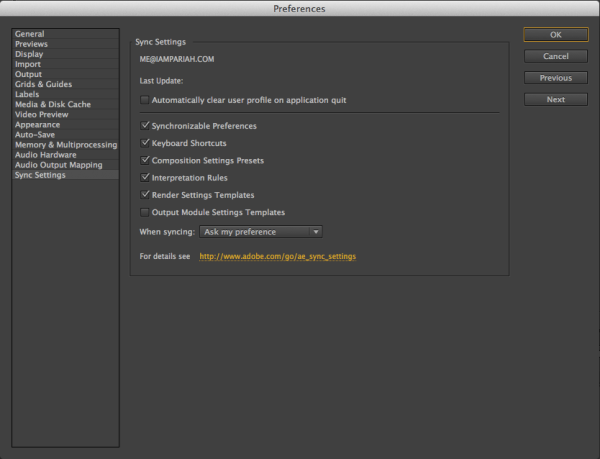Screen dimensions: 600x459
Task: Go to Previous preferences page
Action: pos(555,78)
